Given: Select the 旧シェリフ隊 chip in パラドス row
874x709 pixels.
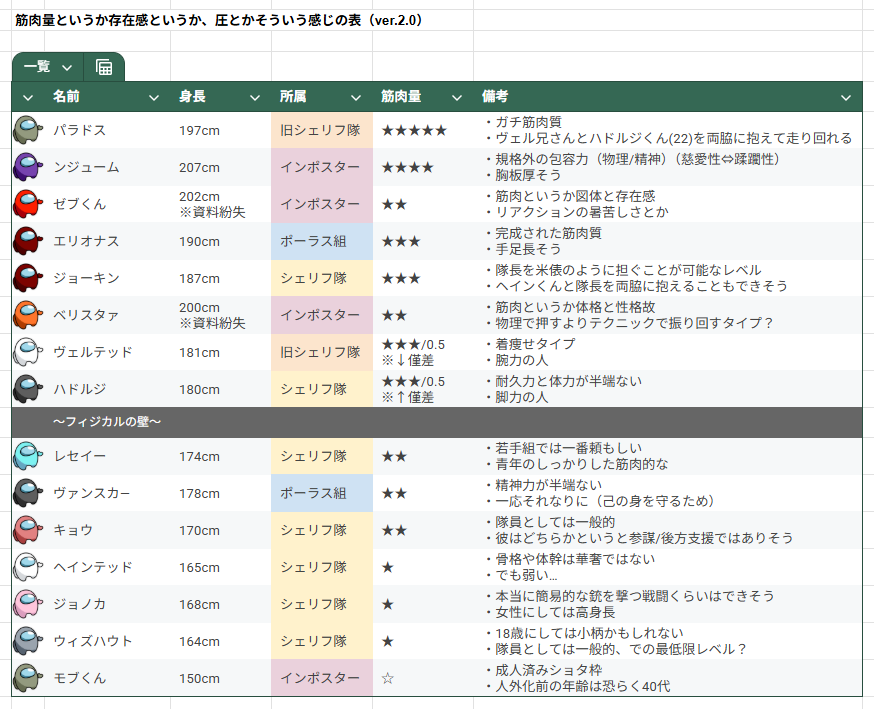Looking at the screenshot, I should (x=320, y=130).
